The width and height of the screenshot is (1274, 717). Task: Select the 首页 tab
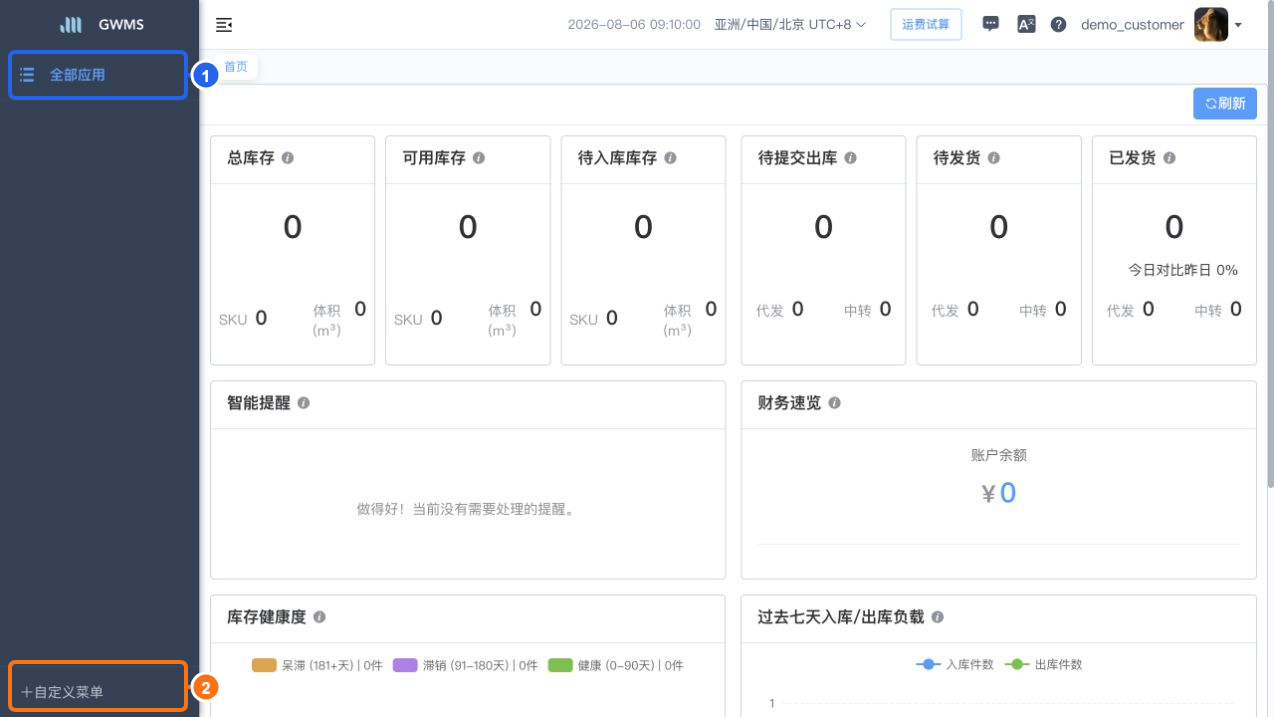pyautogui.click(x=236, y=67)
